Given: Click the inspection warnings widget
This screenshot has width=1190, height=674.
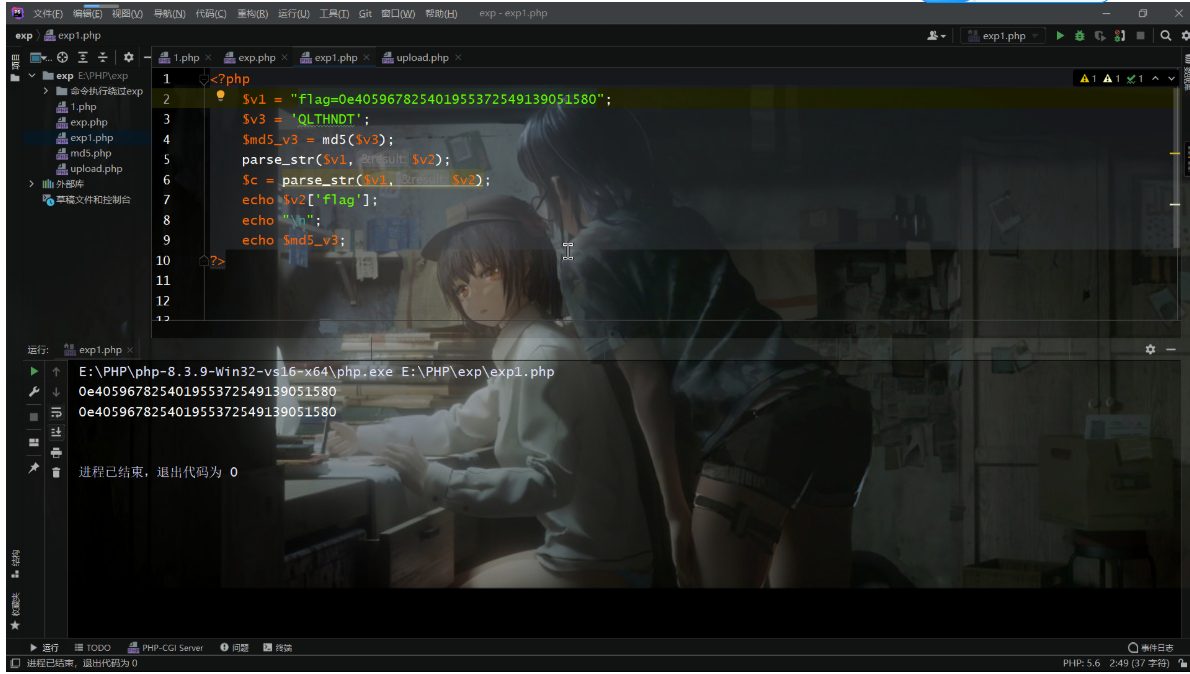Looking at the screenshot, I should [x=1112, y=78].
